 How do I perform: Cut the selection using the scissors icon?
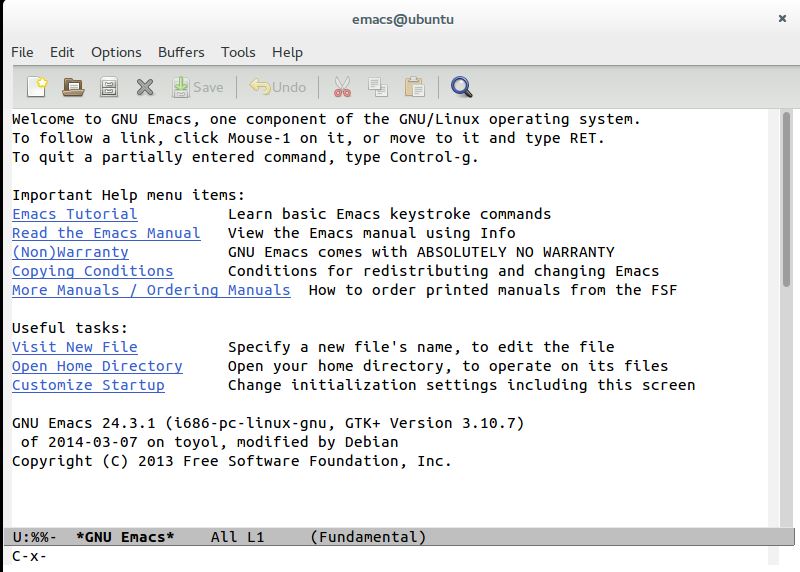[x=342, y=87]
